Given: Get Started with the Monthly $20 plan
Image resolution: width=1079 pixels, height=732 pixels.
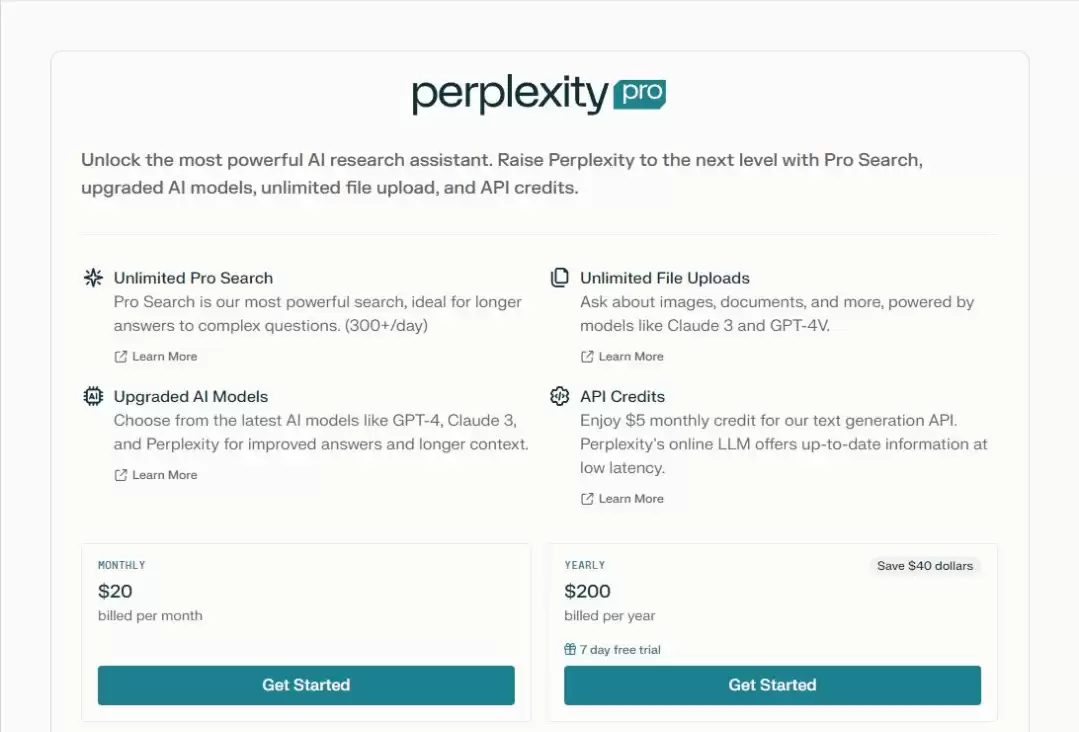Looking at the screenshot, I should tap(306, 685).
